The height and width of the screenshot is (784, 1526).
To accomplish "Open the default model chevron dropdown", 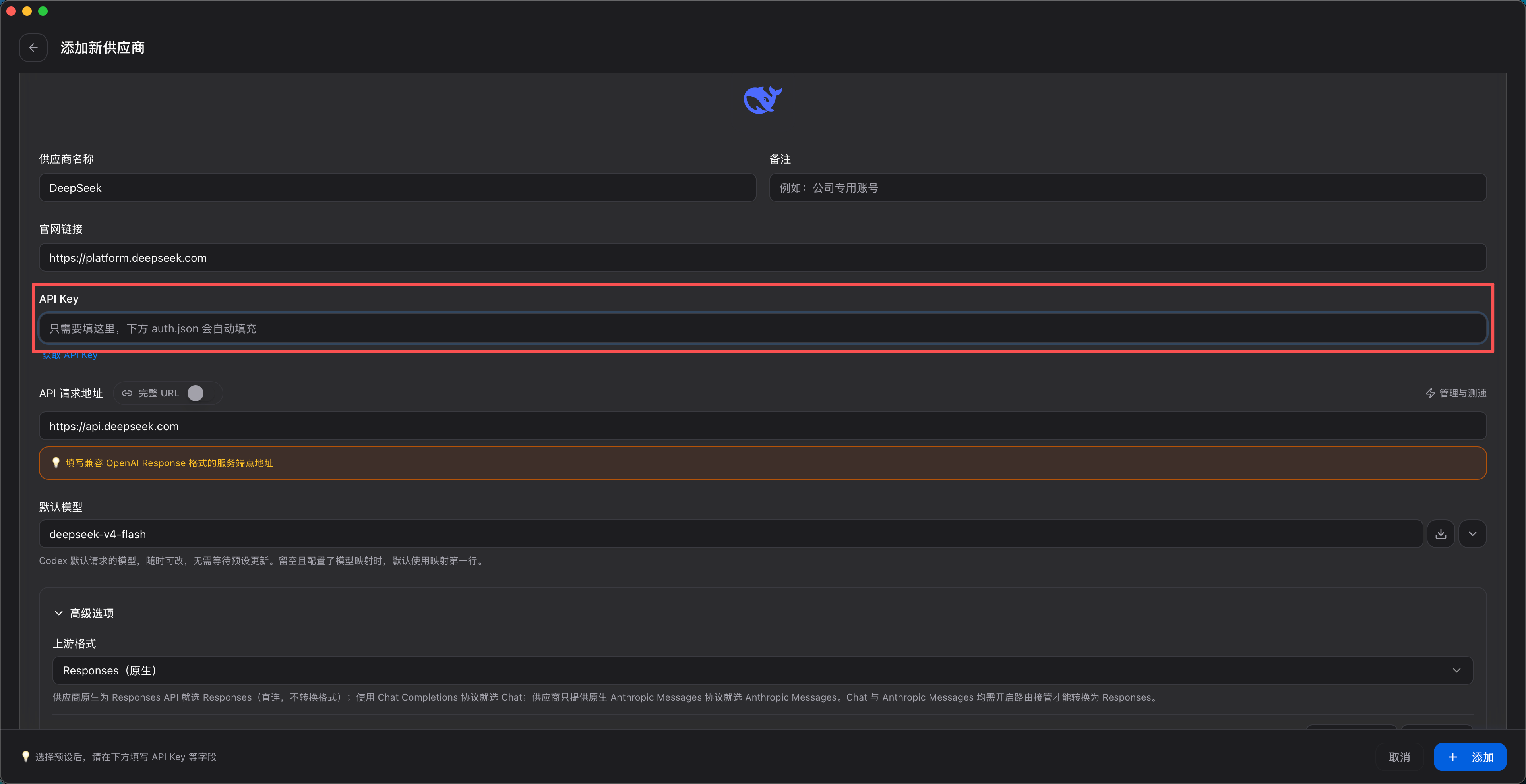I will pyautogui.click(x=1473, y=534).
